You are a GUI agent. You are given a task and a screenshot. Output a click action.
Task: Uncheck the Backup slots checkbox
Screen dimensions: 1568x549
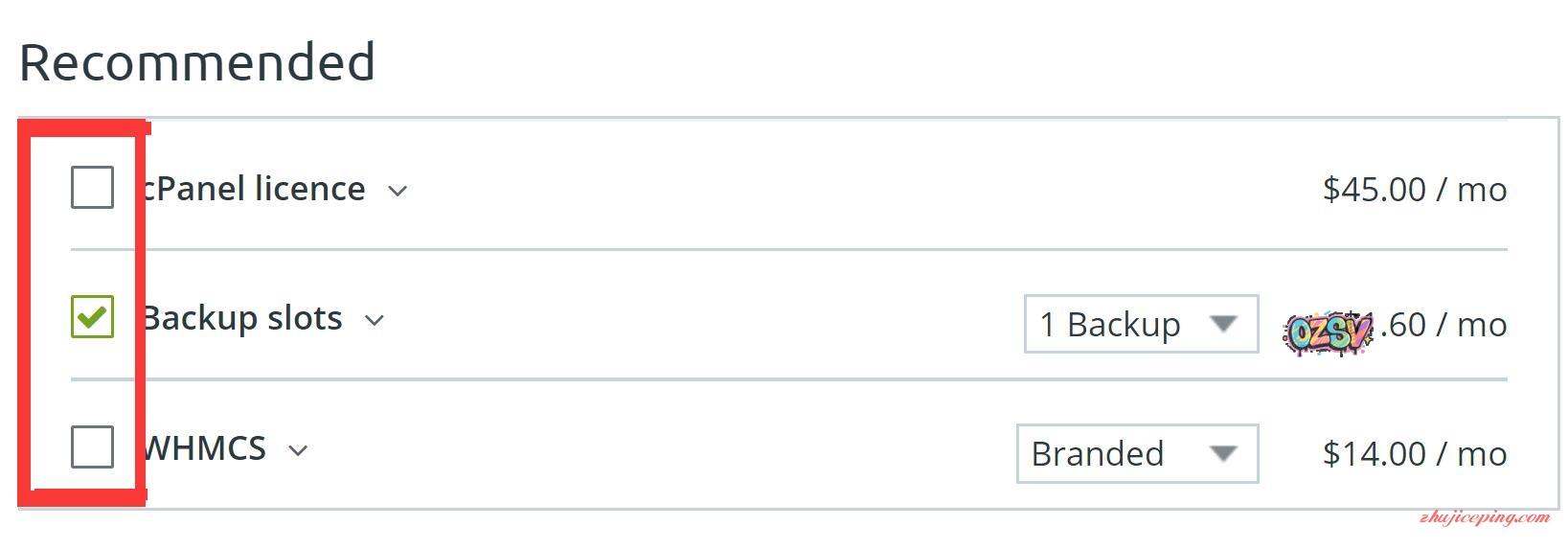tap(92, 317)
